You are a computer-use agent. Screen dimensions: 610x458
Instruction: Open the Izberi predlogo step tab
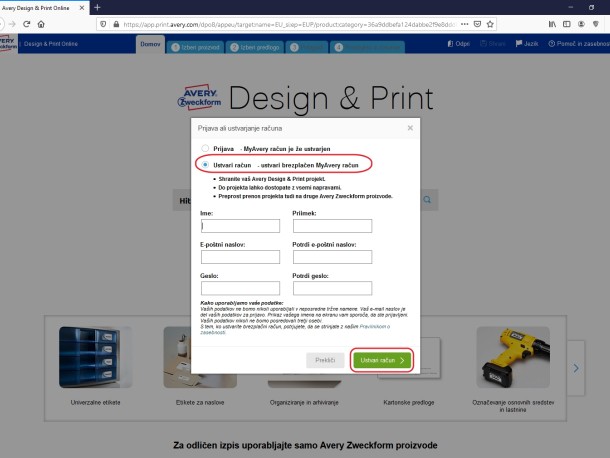click(x=255, y=47)
